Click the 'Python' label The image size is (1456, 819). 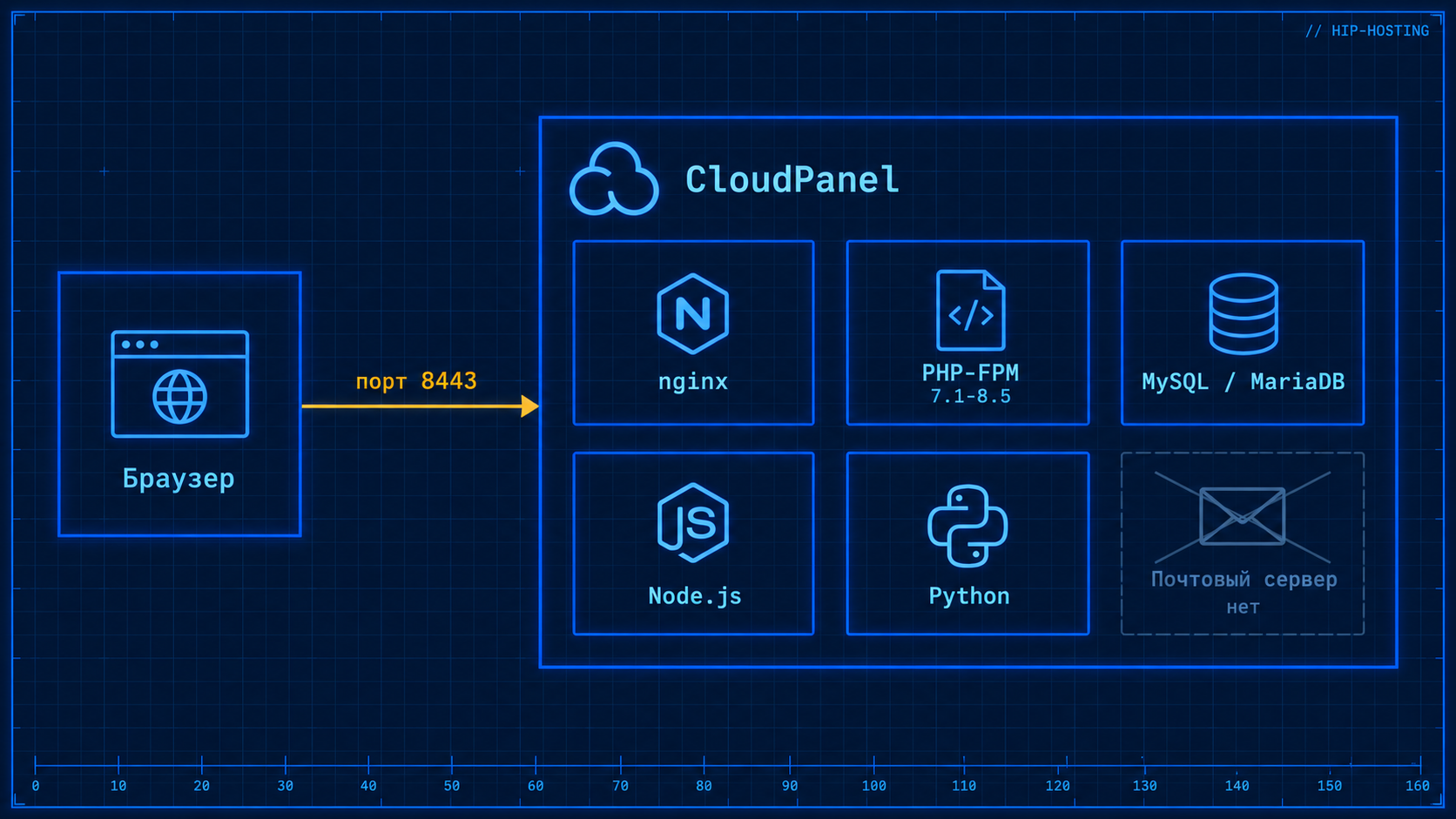[969, 596]
